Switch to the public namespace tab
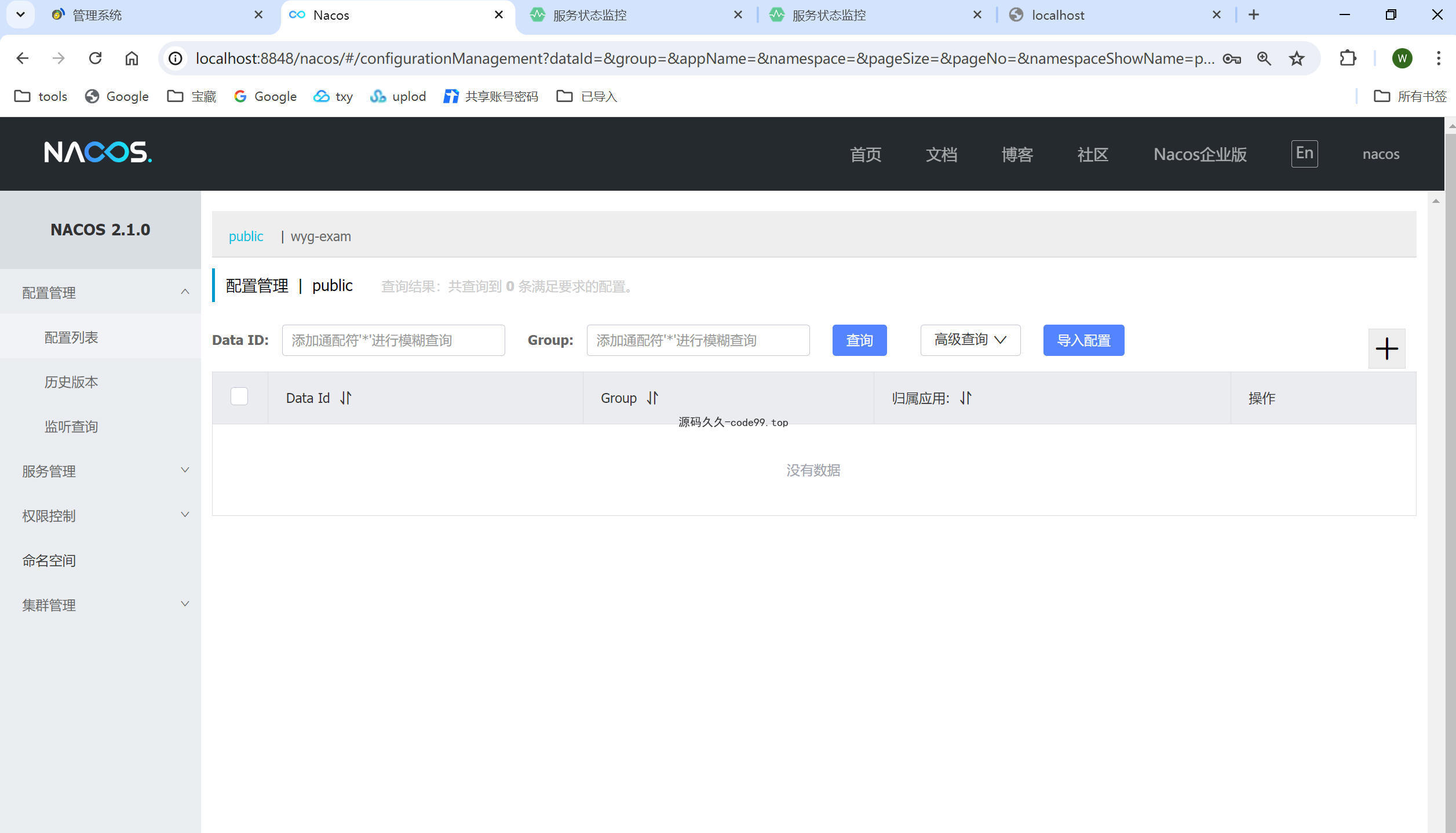The height and width of the screenshot is (833, 1456). tap(246, 237)
